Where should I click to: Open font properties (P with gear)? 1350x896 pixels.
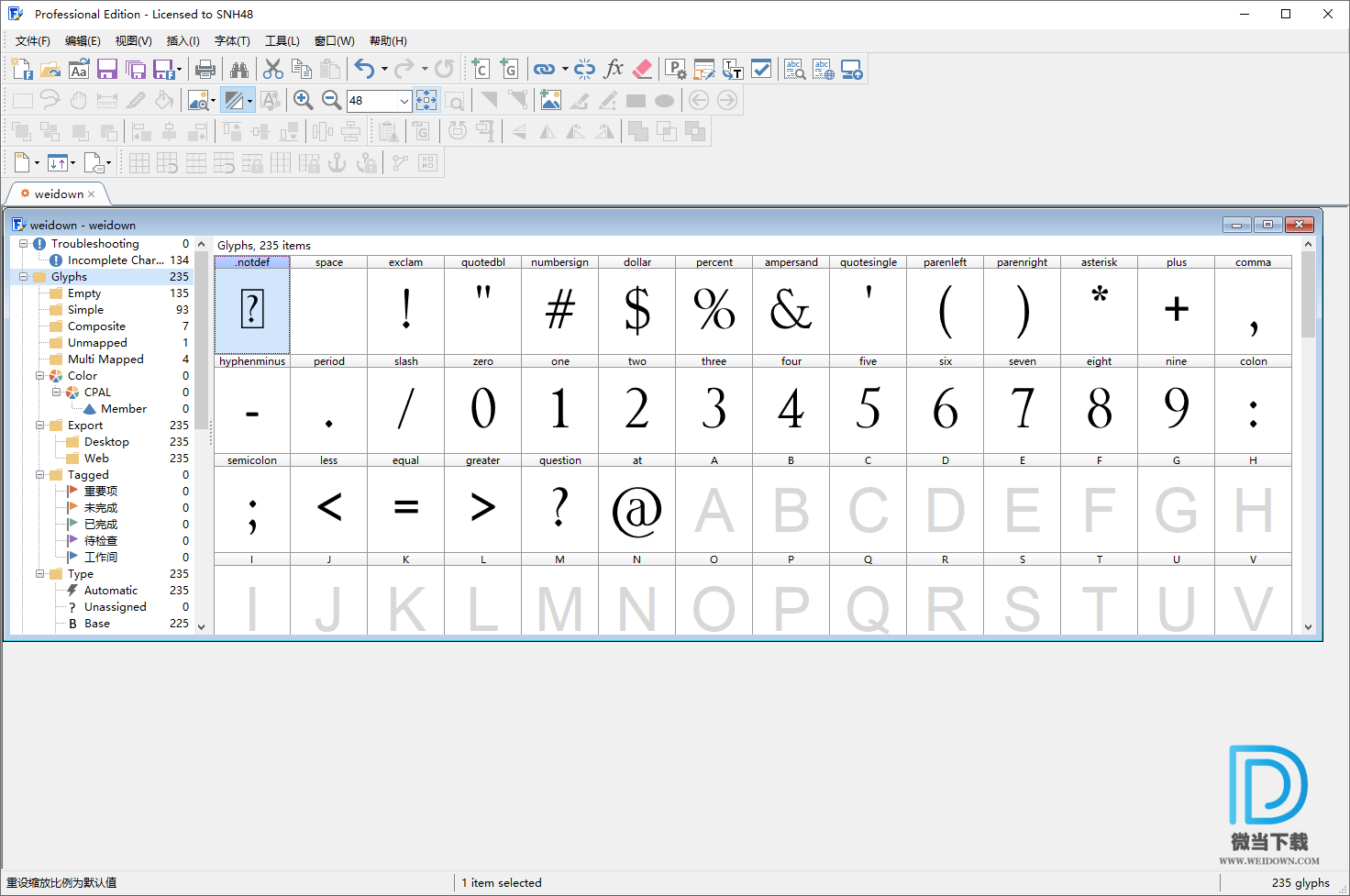[676, 69]
